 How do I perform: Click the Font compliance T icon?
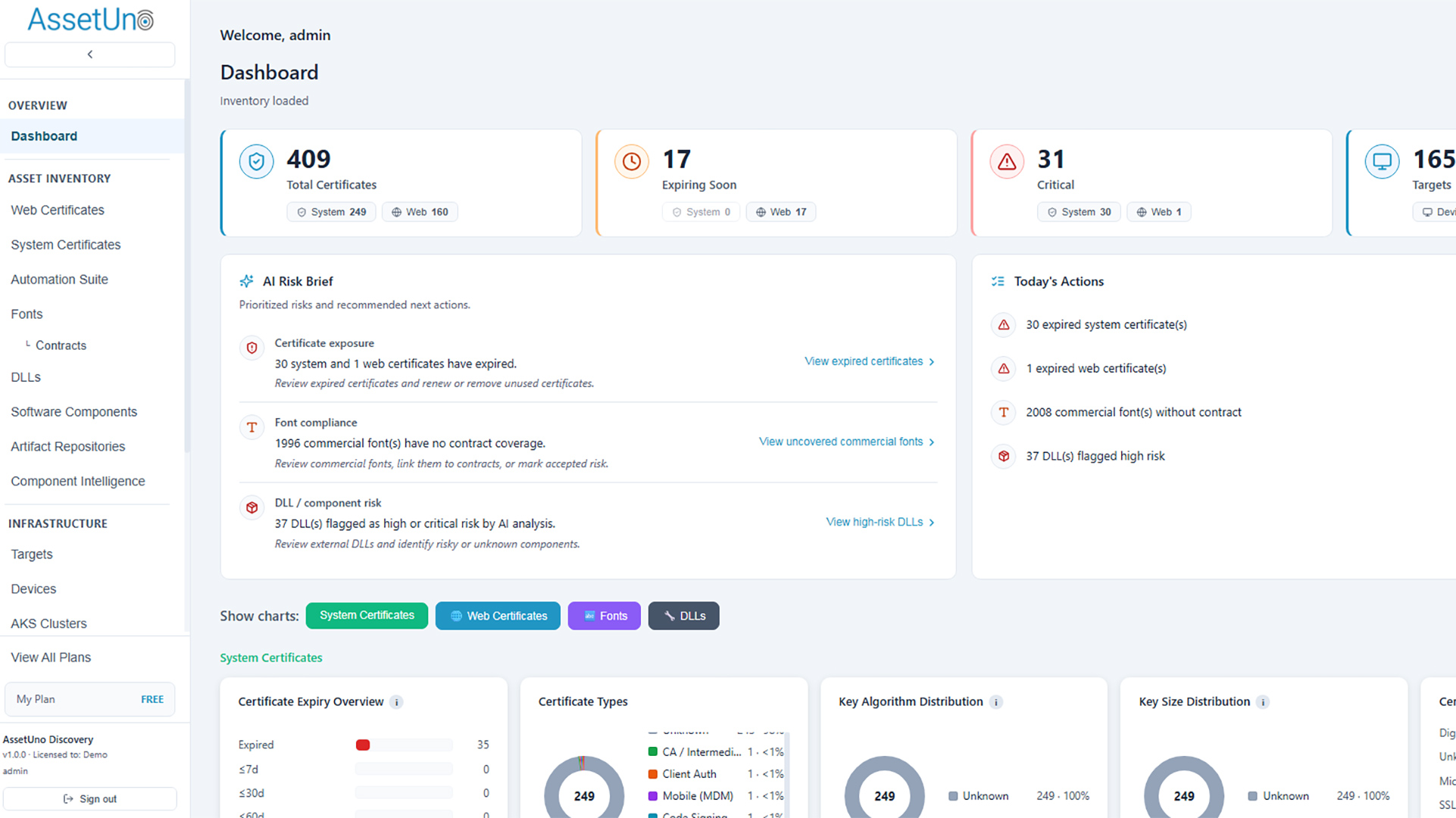(x=252, y=427)
